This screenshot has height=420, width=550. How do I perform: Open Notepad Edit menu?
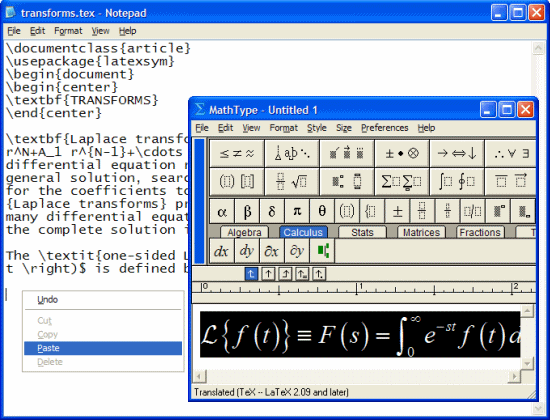click(37, 31)
